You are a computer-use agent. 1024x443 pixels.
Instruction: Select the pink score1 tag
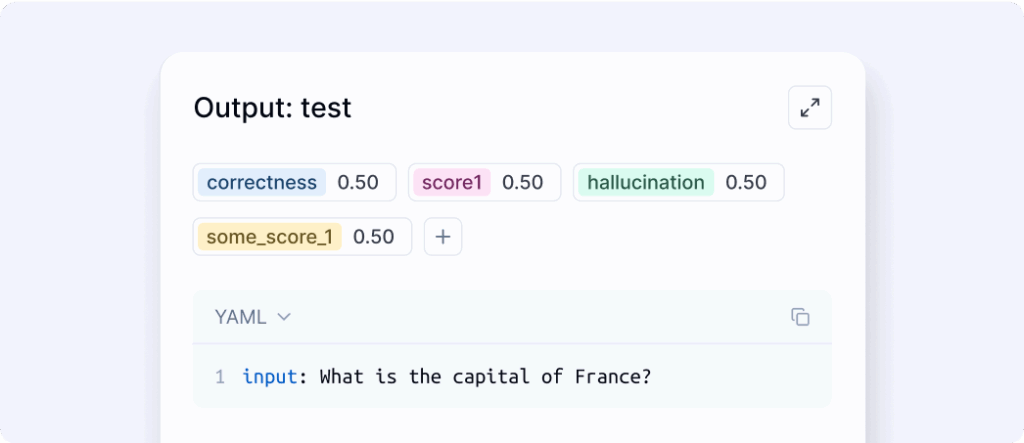click(452, 182)
